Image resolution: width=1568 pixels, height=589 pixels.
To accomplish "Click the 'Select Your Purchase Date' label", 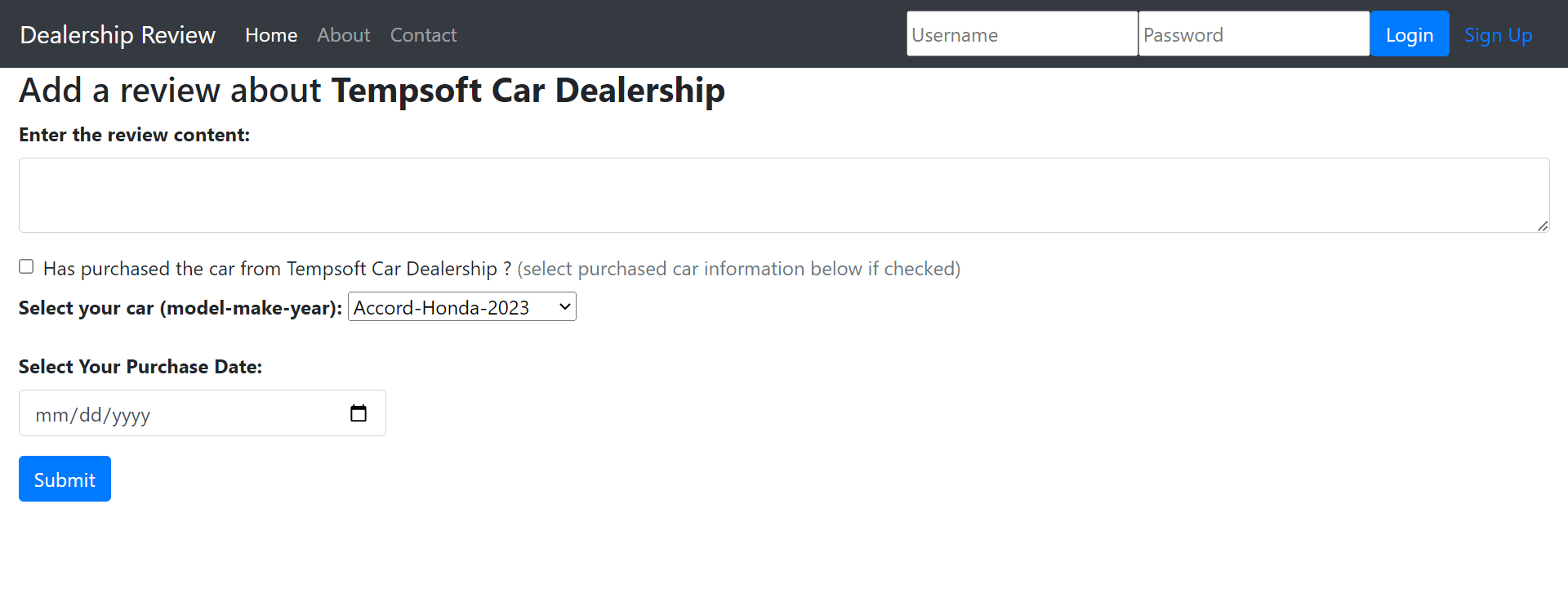I will click(x=140, y=367).
